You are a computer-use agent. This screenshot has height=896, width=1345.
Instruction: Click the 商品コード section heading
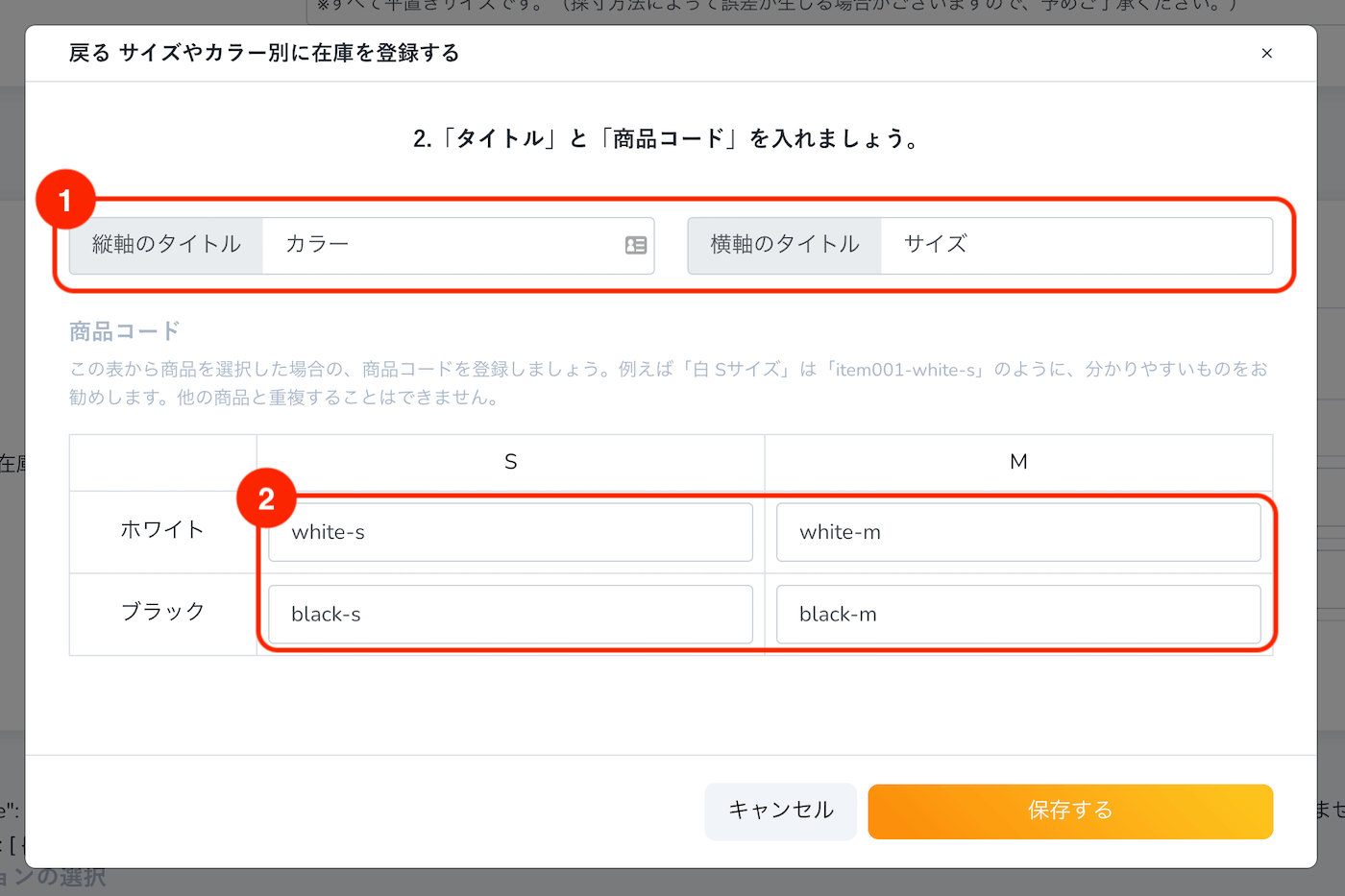point(125,331)
